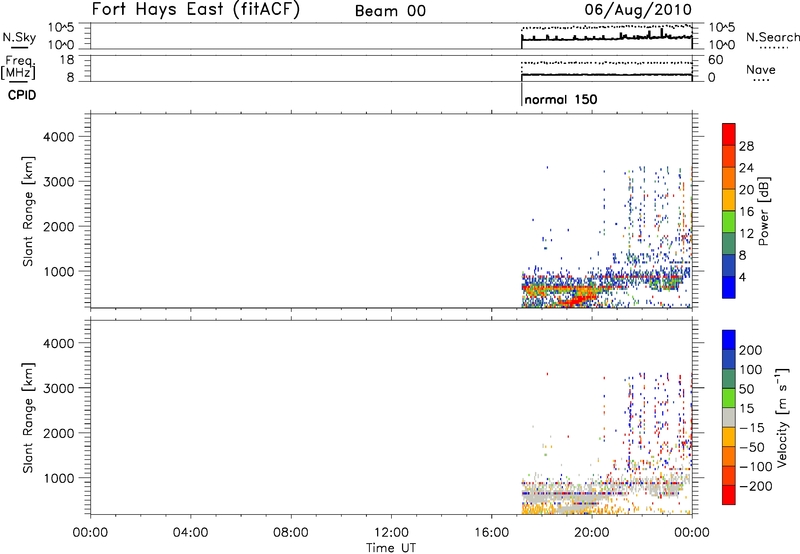
Task: Select the bright blue bottom Power colorbar segment
Action: coord(729,287)
